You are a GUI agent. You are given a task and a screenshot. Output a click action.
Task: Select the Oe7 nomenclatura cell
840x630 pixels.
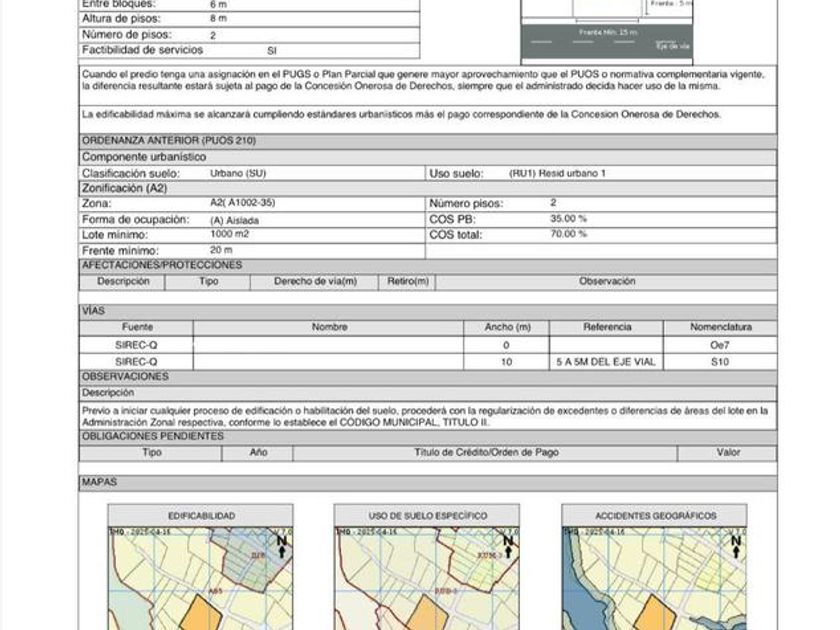[720, 345]
